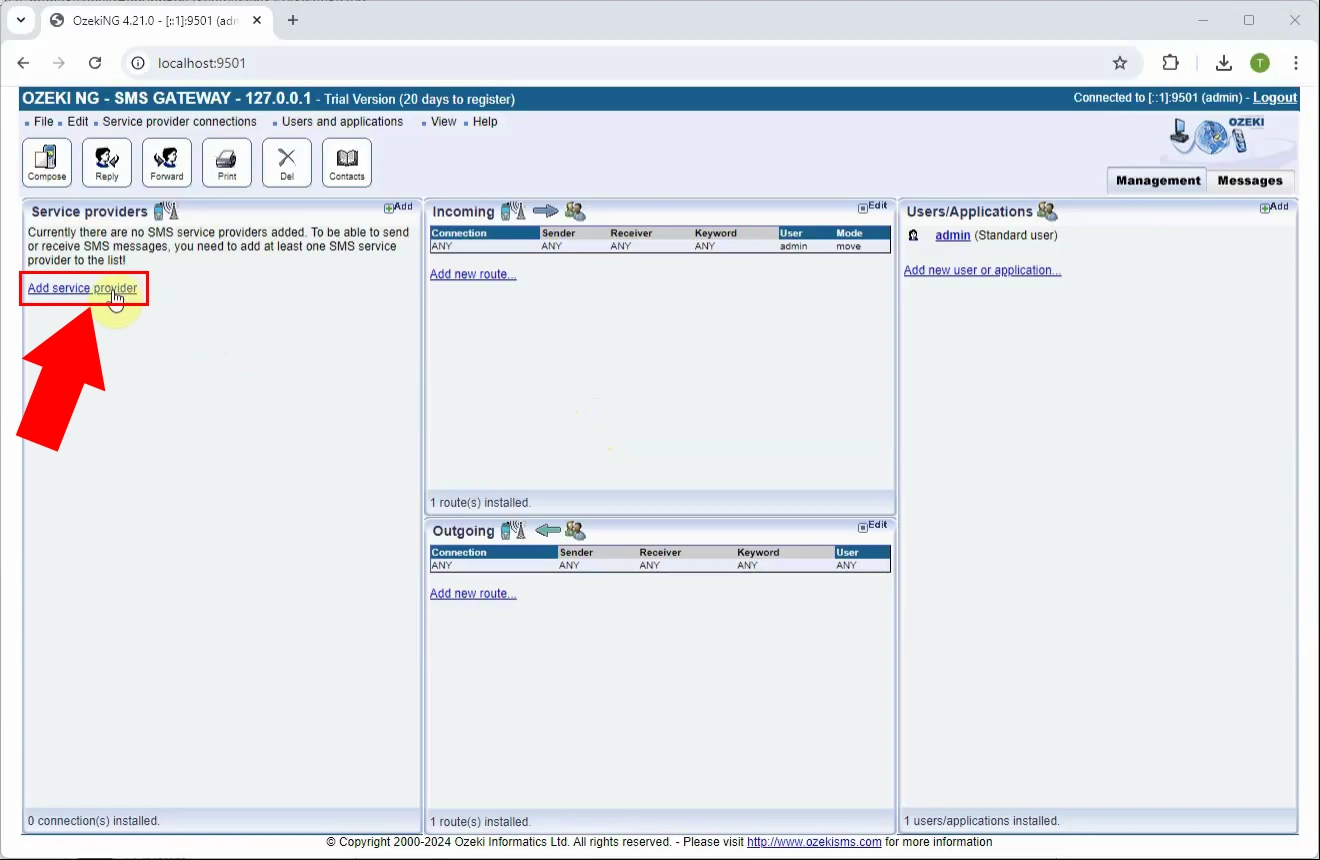
Task: Reload the page in browser
Action: pyautogui.click(x=95, y=63)
